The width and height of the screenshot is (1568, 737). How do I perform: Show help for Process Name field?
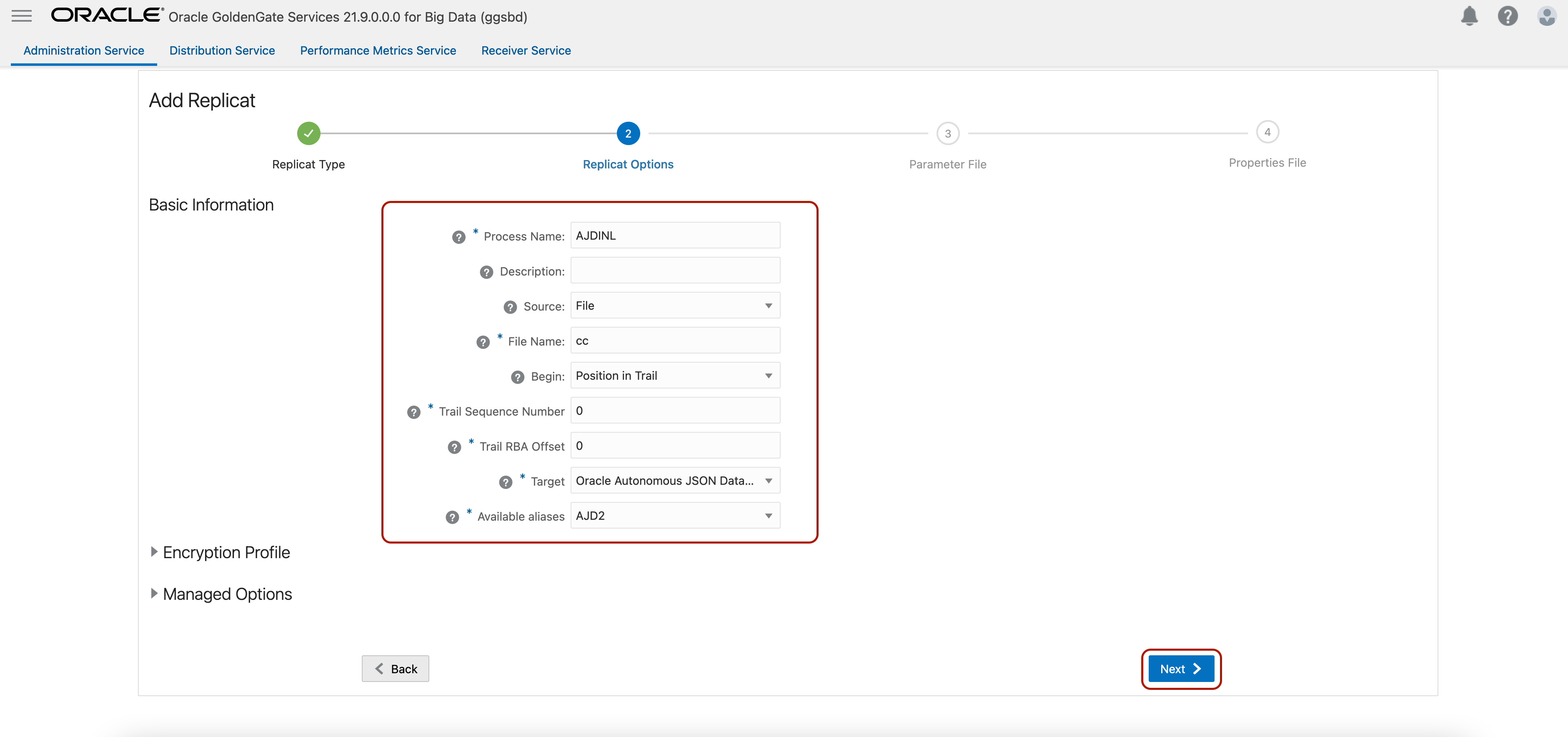pos(458,237)
